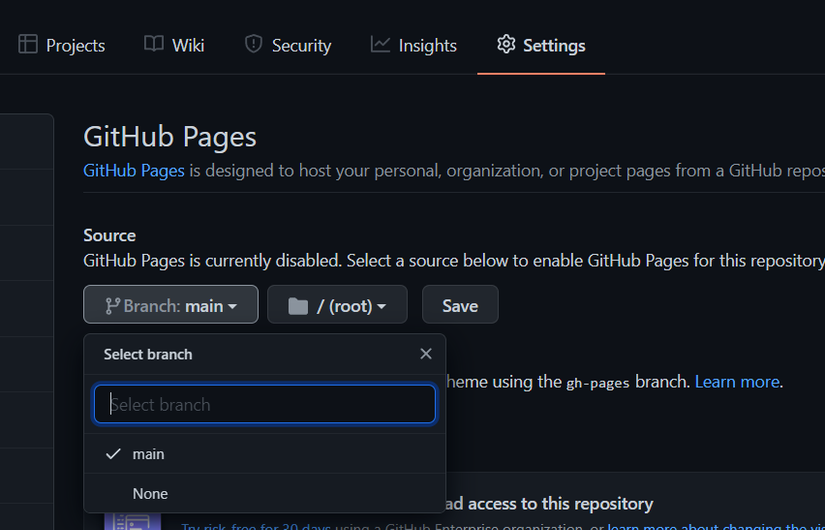Choose "None" in the branch list
Screen dimensions: 825x530
(x=150, y=494)
